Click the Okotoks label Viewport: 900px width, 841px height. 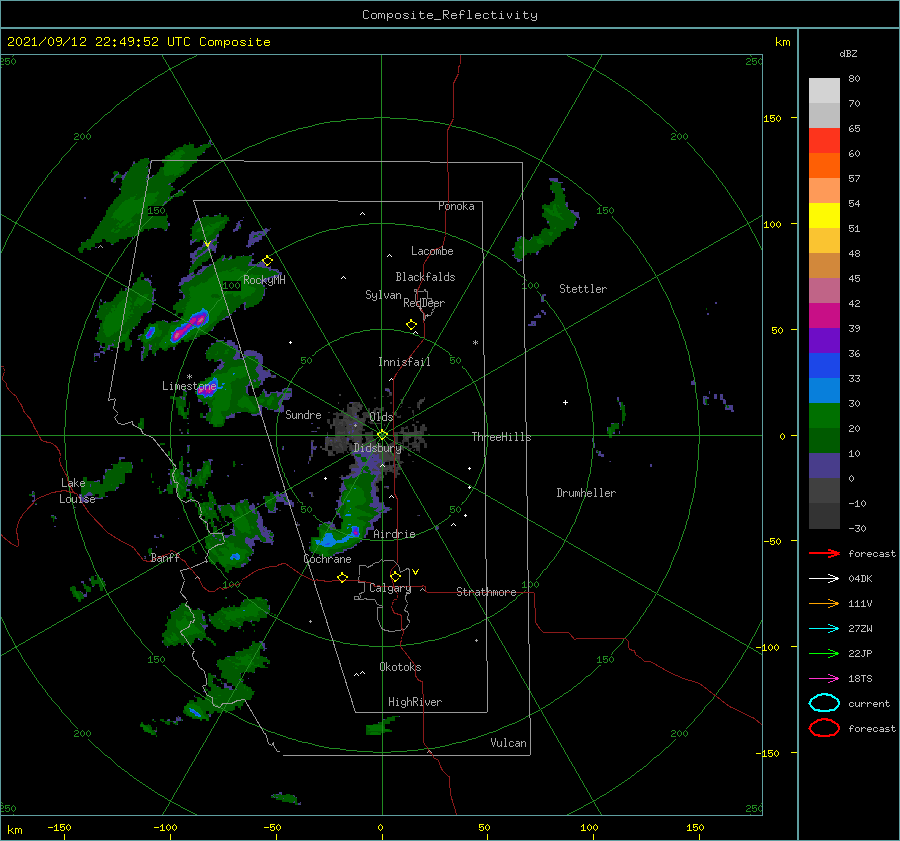point(400,667)
